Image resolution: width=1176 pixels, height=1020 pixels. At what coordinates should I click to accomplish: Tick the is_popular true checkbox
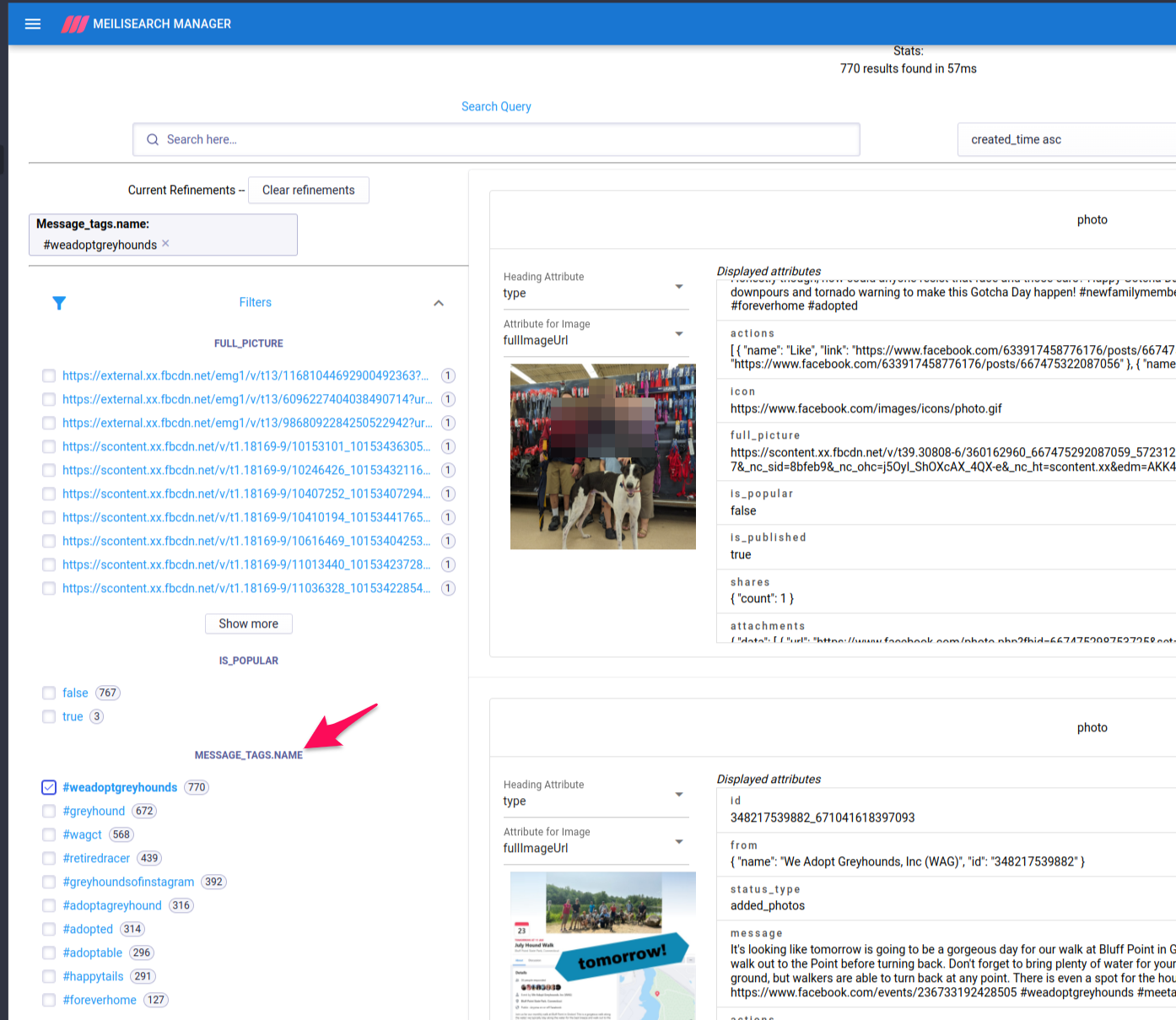pos(49,716)
